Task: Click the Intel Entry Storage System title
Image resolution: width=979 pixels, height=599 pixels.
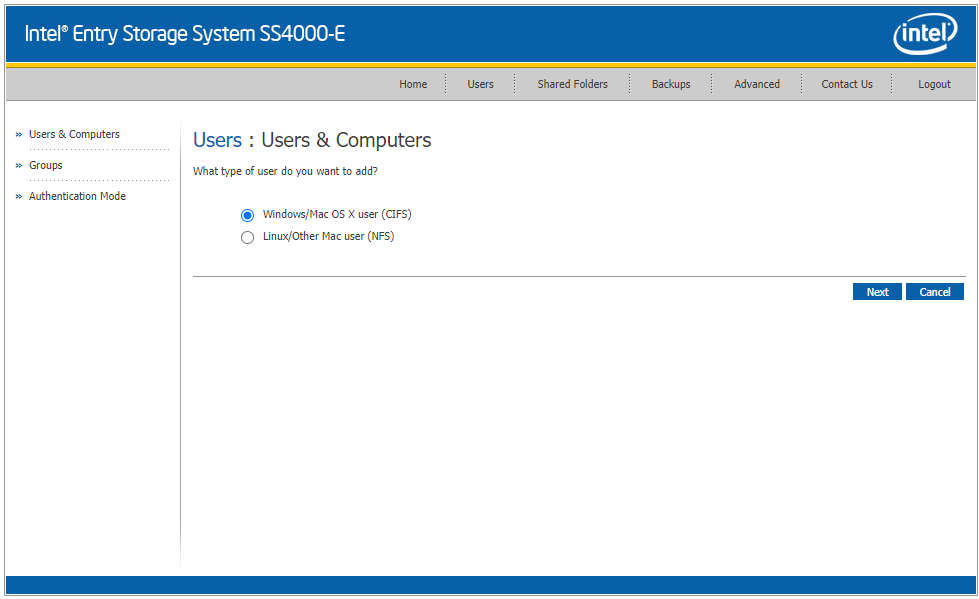Action: (185, 34)
